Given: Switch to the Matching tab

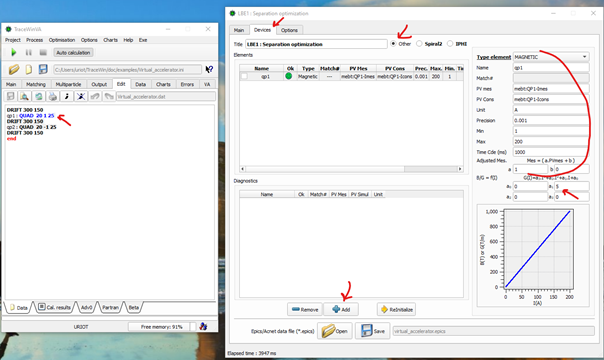Looking at the screenshot, I should click(x=36, y=84).
